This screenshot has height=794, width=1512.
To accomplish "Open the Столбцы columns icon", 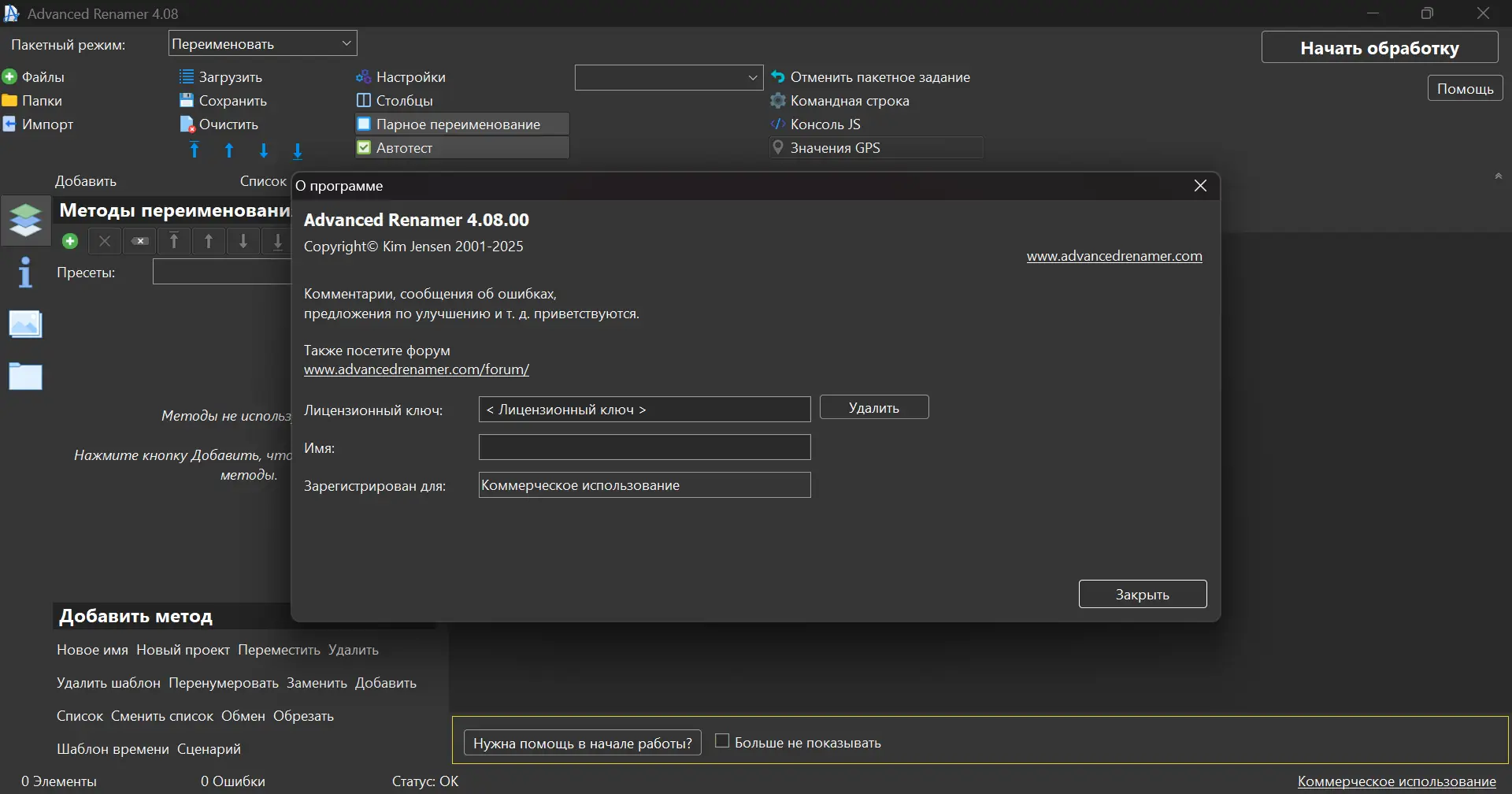I will 364,100.
